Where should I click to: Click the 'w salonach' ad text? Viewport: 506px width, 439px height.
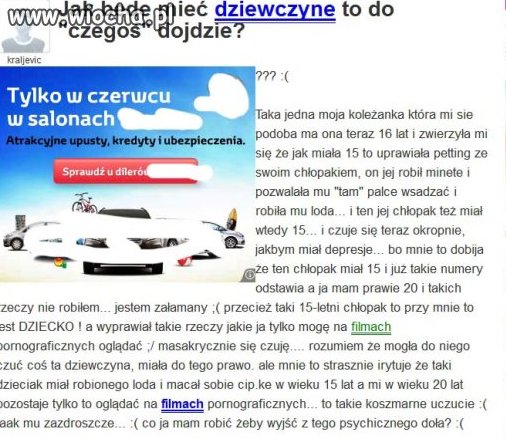61,119
